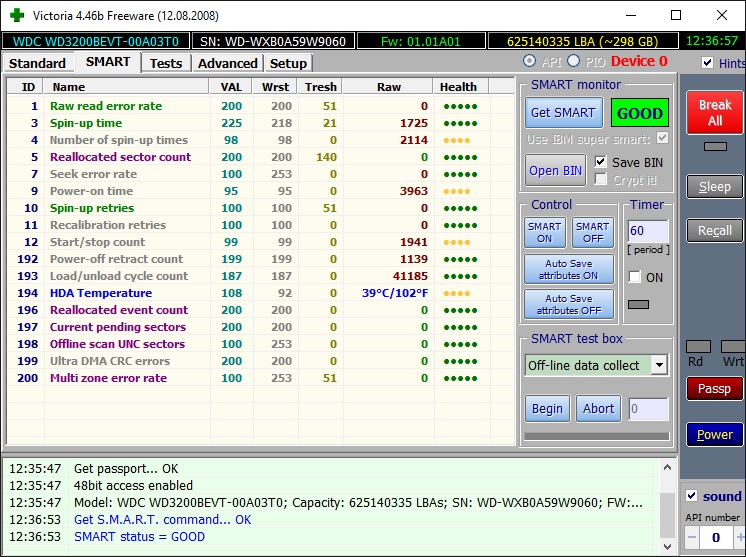Switch to the Standard tab
This screenshot has width=746, height=557.
coord(37,63)
